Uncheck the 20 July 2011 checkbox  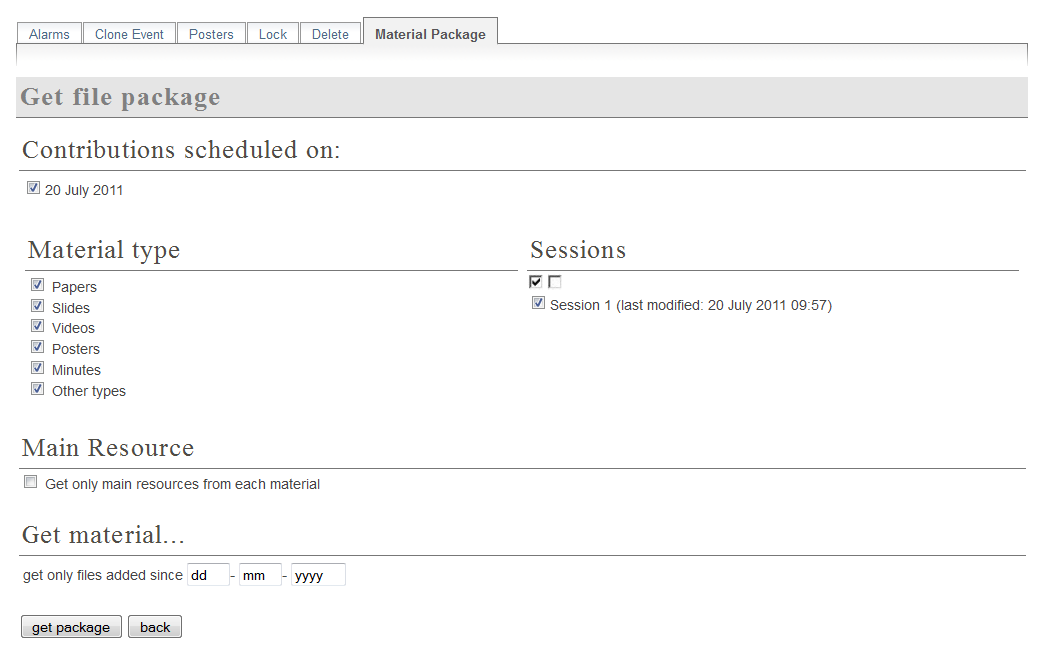click(x=33, y=188)
